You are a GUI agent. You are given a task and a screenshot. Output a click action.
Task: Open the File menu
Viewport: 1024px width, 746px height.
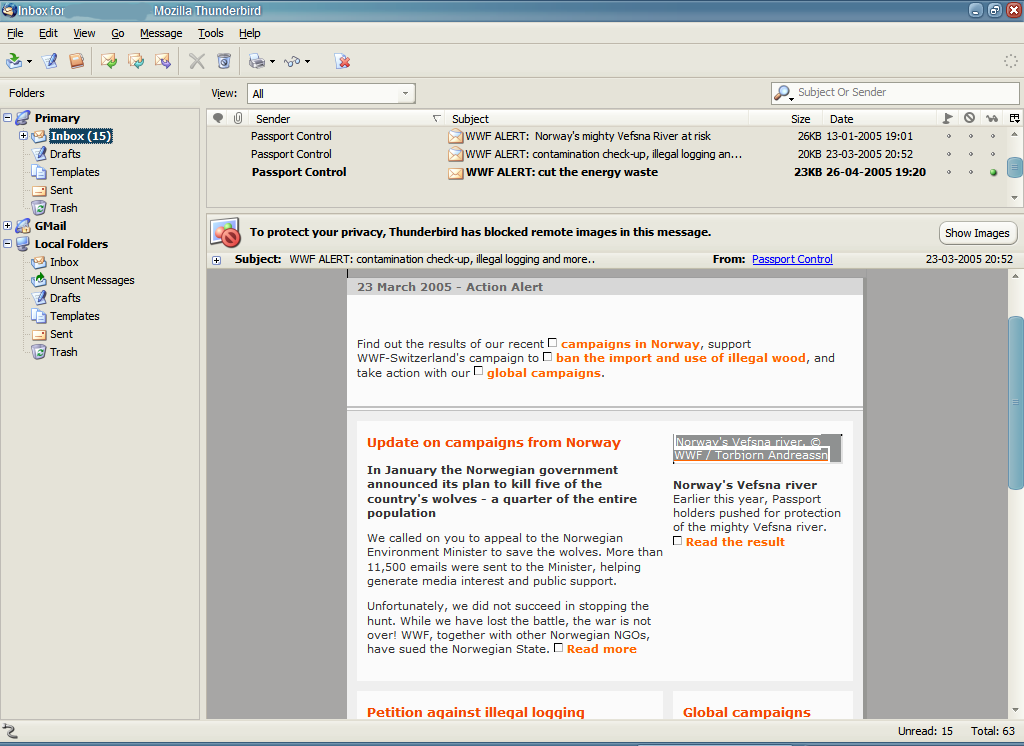[x=15, y=33]
